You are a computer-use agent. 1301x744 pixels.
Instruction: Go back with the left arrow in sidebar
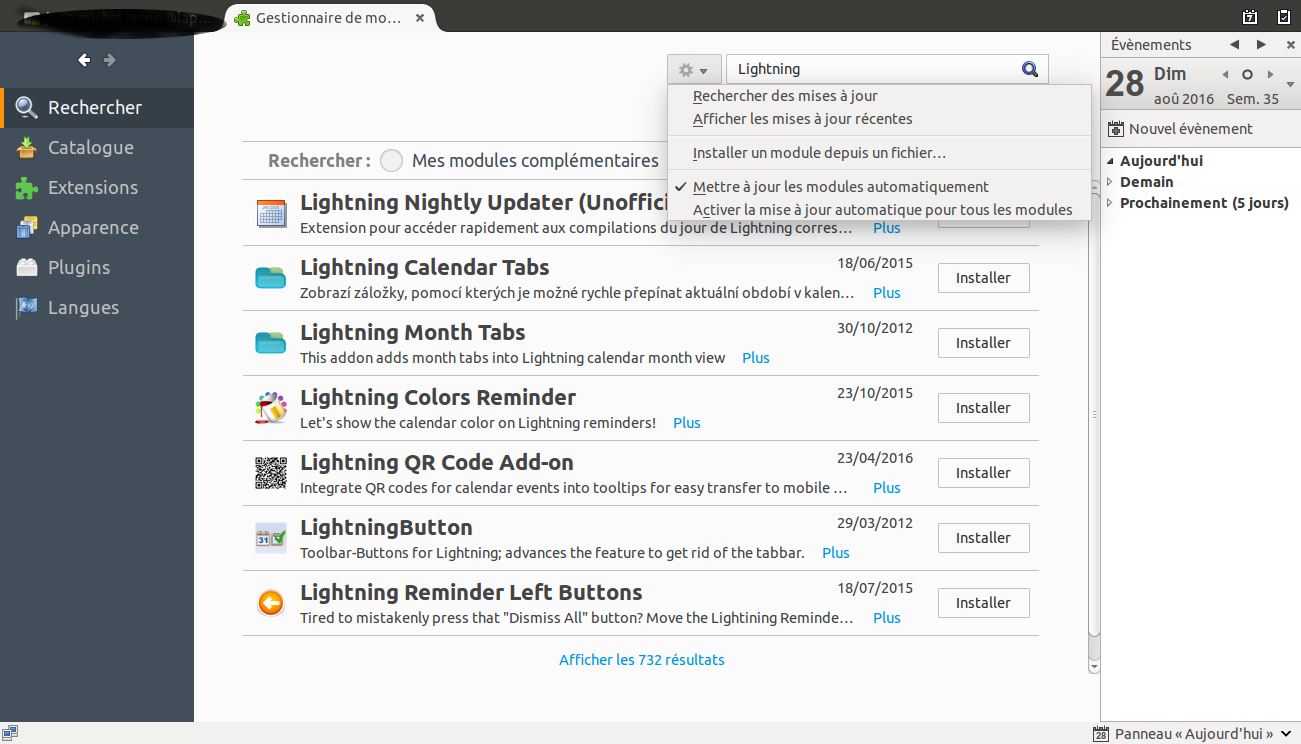pyautogui.click(x=85, y=60)
